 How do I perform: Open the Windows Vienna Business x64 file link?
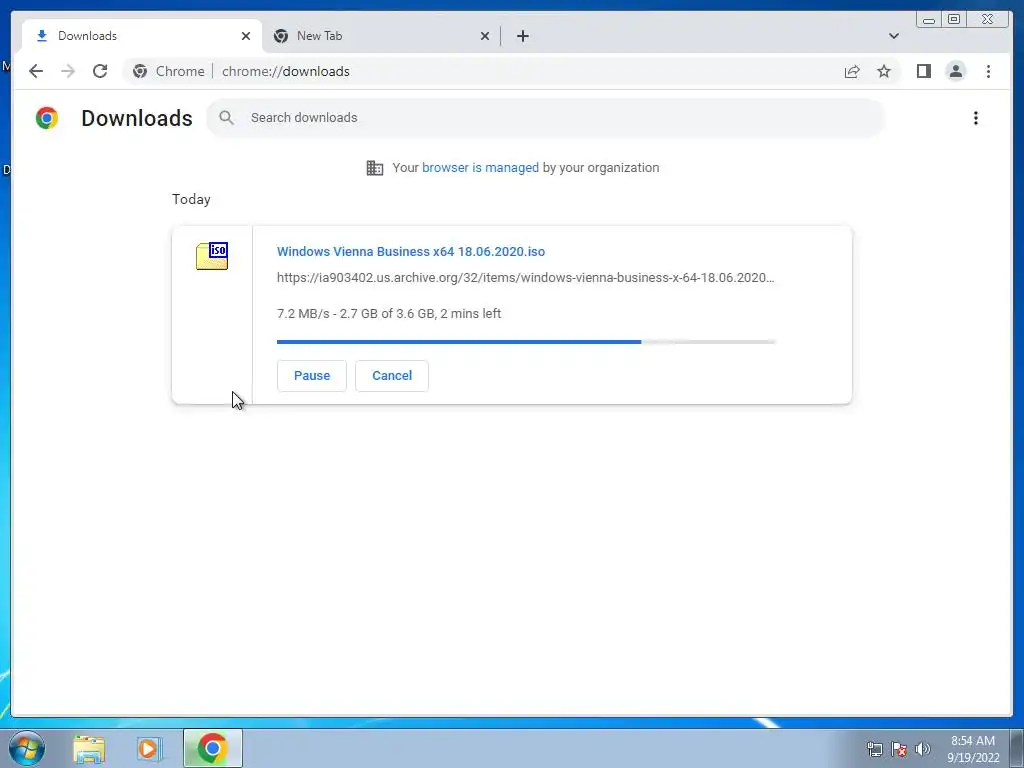pyautogui.click(x=411, y=251)
